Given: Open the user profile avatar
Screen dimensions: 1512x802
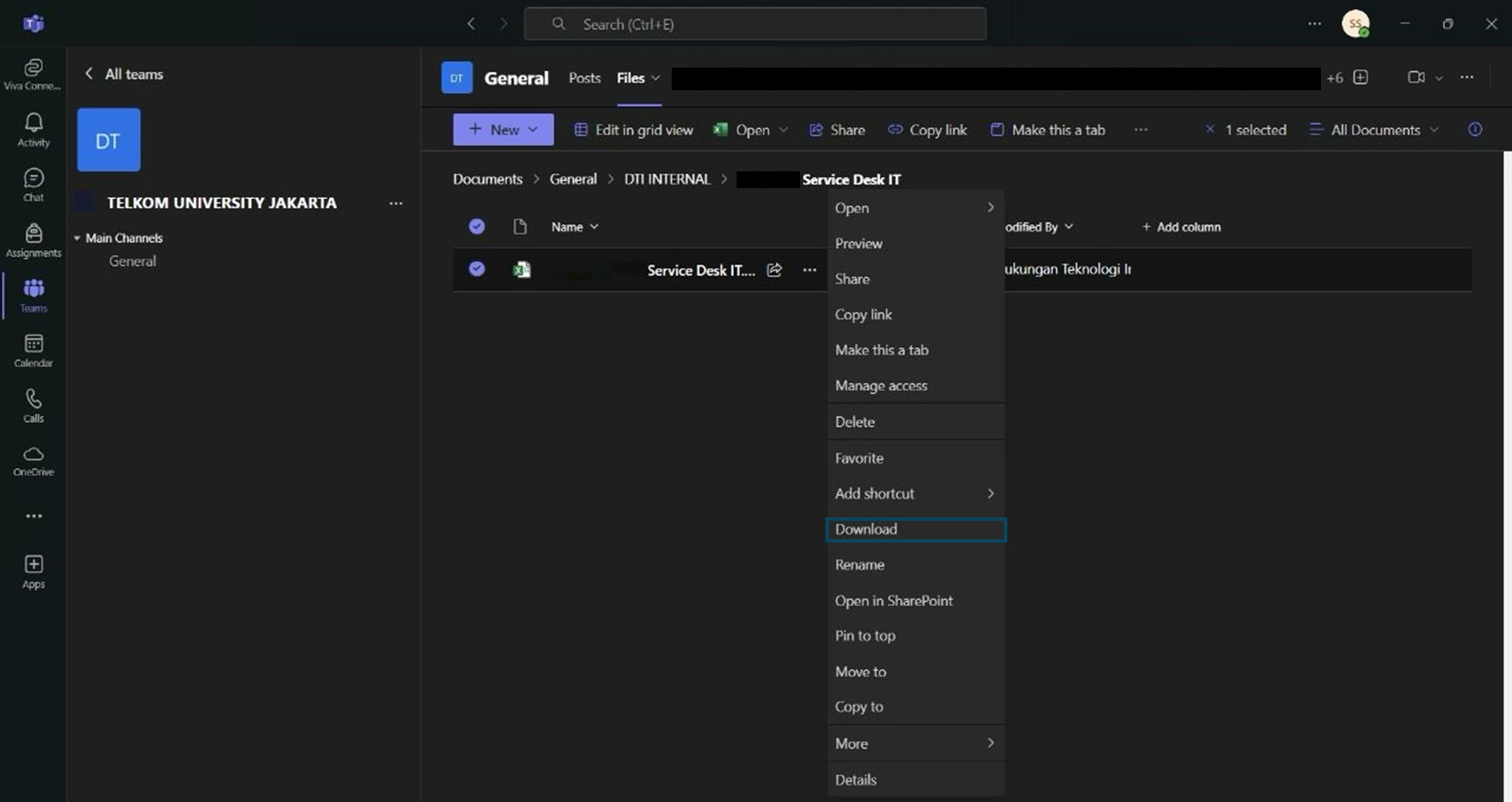Looking at the screenshot, I should point(1355,24).
